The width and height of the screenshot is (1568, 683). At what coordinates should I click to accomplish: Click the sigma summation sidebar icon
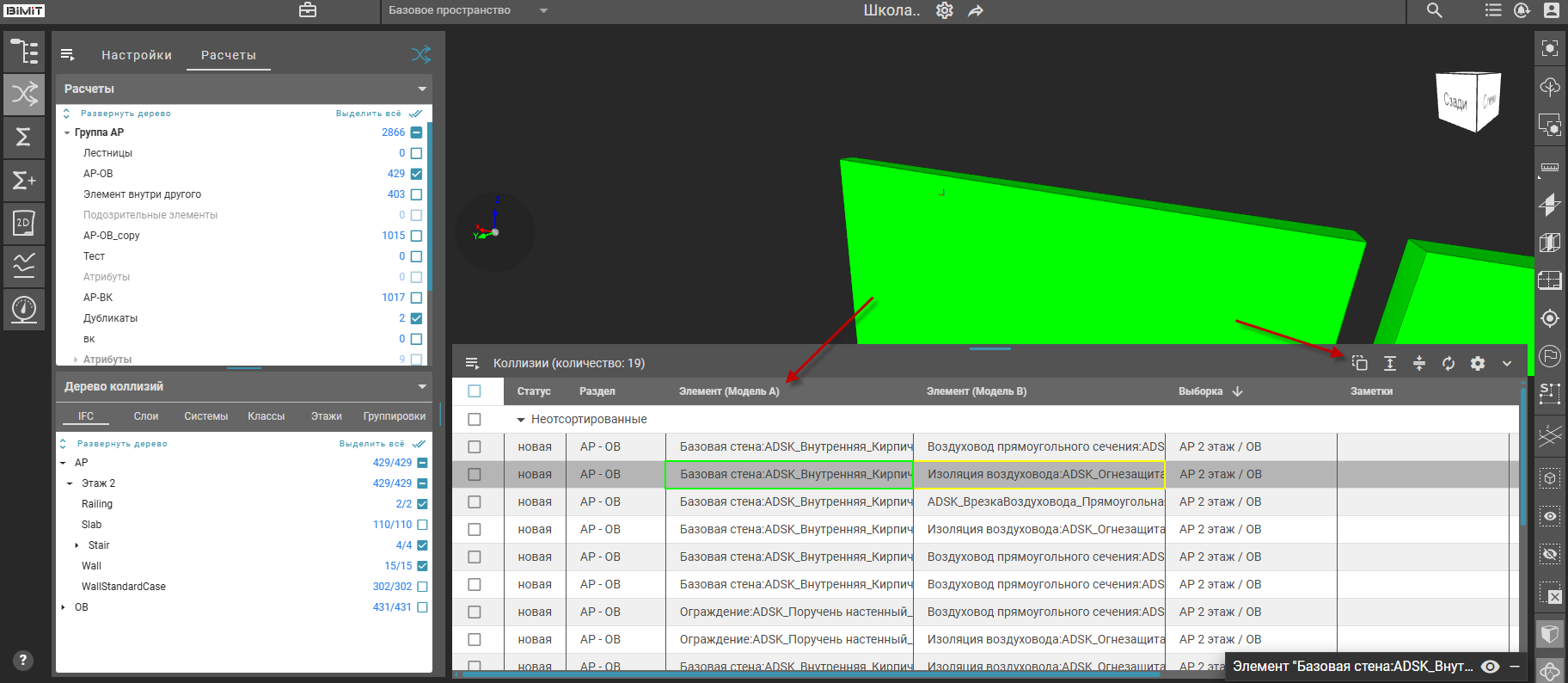24,137
